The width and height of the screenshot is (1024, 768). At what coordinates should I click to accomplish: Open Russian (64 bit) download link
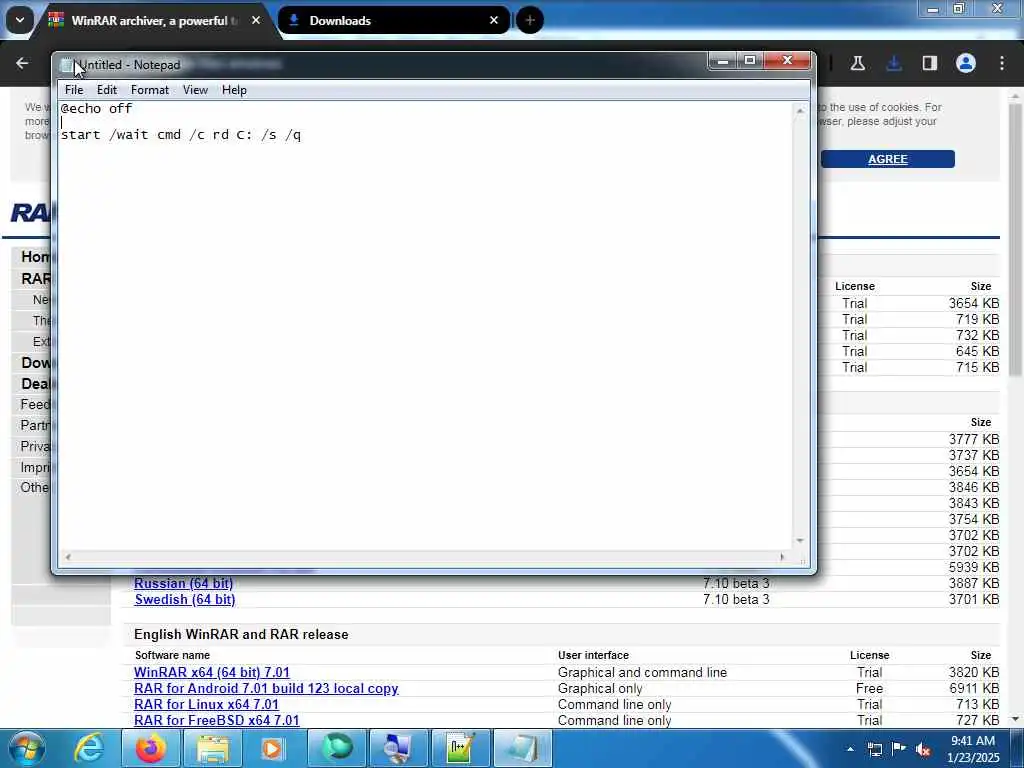184,583
